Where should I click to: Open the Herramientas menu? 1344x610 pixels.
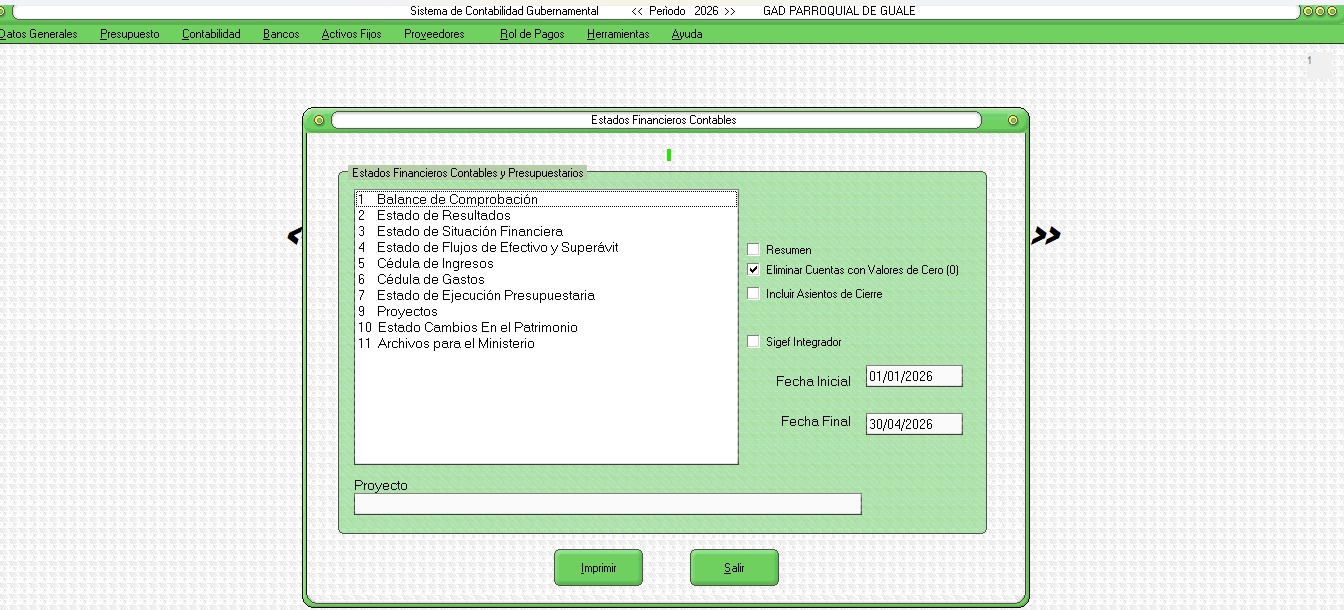coord(617,34)
